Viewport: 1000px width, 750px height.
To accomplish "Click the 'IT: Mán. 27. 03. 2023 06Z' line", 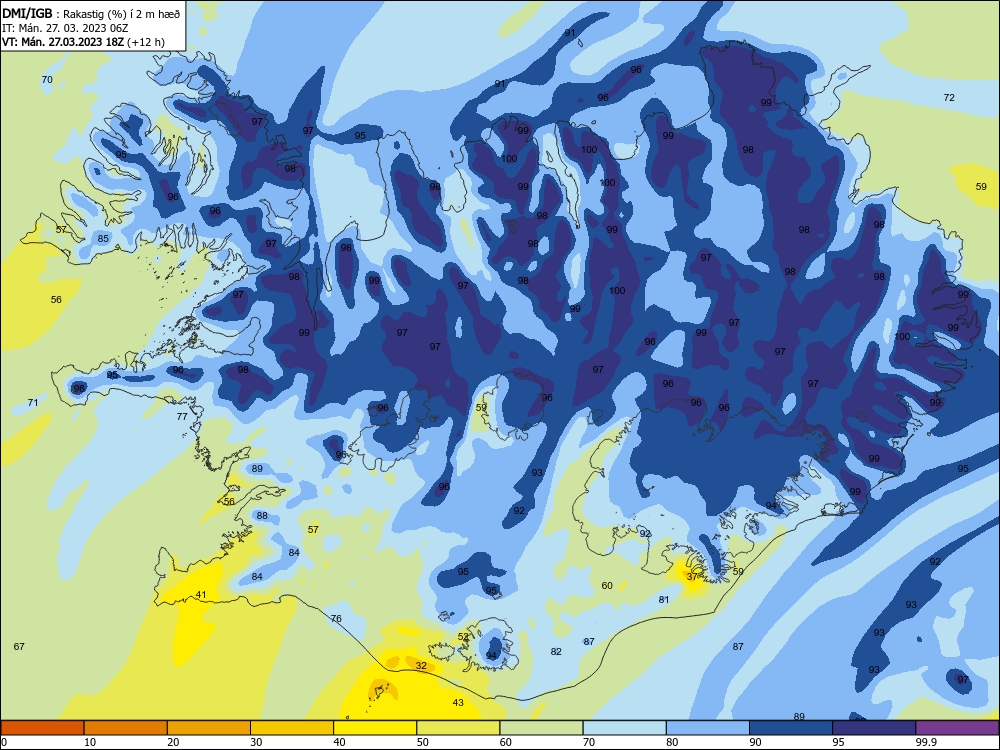I will pos(65,28).
